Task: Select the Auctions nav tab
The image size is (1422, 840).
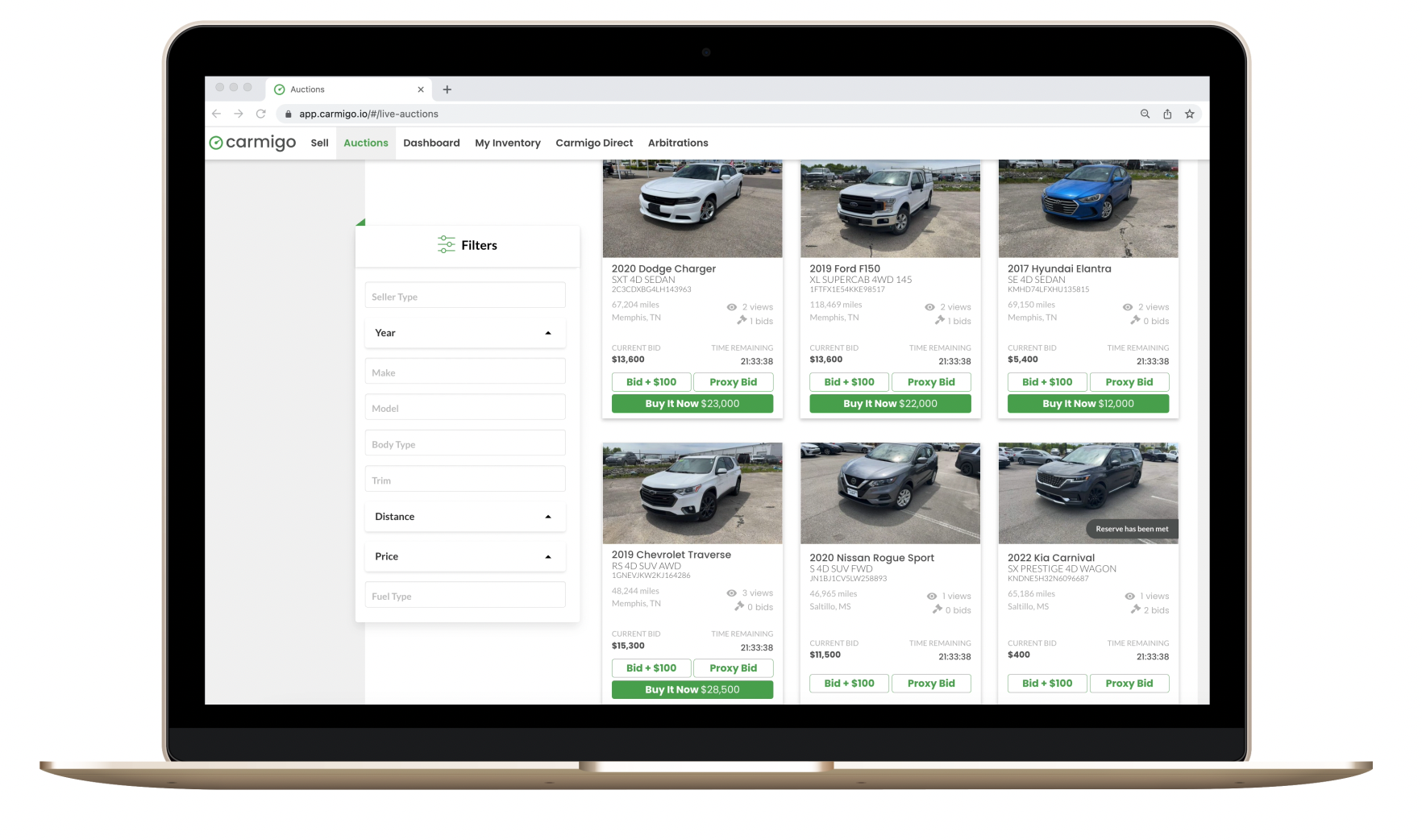Action: tap(366, 143)
